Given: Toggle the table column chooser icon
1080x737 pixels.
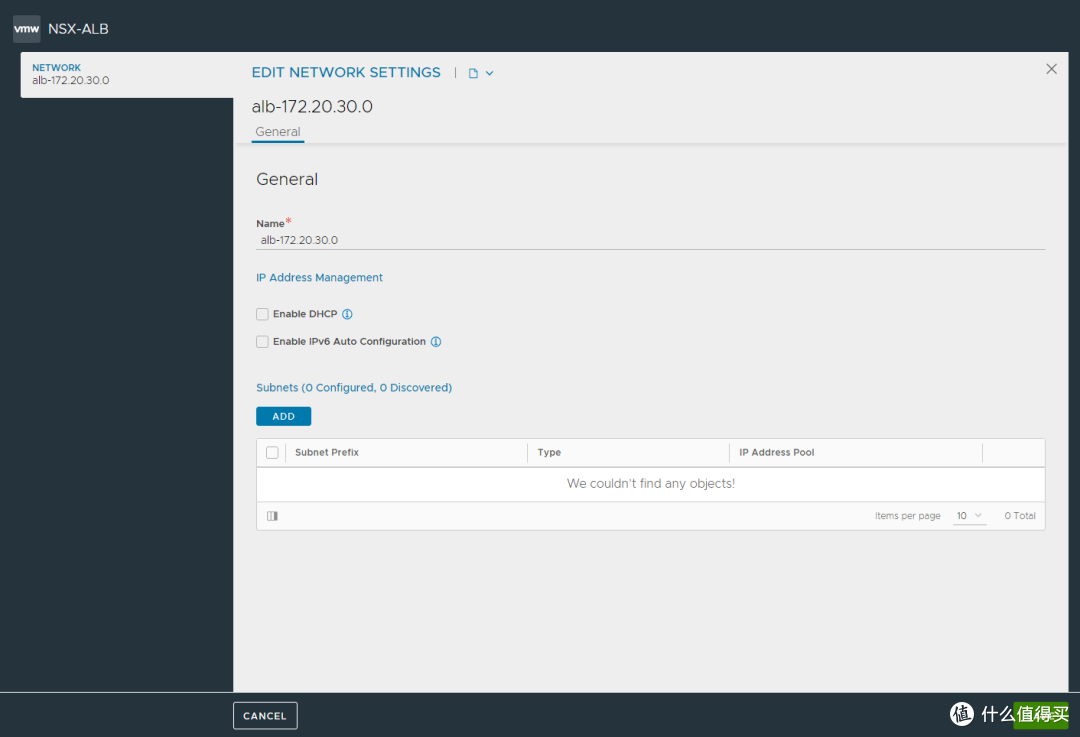Looking at the screenshot, I should click(x=272, y=516).
